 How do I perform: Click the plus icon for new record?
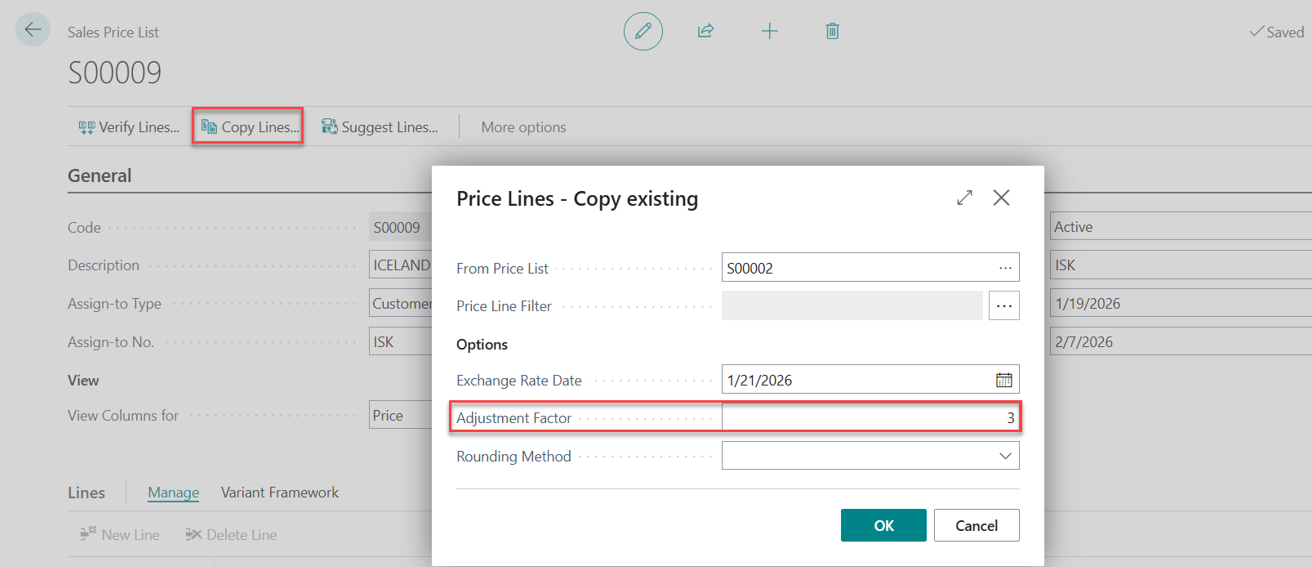(x=769, y=32)
